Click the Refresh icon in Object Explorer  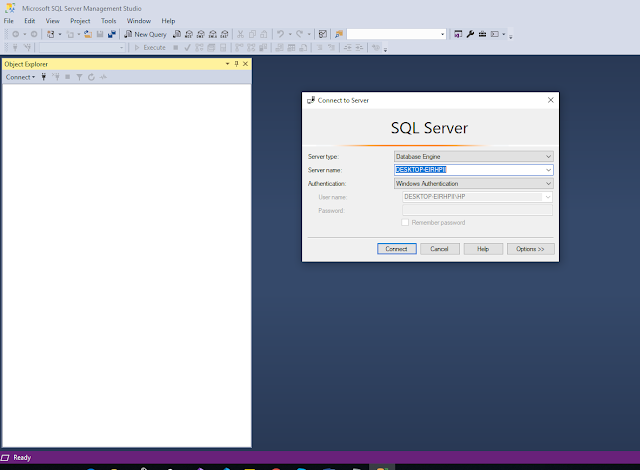point(91,77)
